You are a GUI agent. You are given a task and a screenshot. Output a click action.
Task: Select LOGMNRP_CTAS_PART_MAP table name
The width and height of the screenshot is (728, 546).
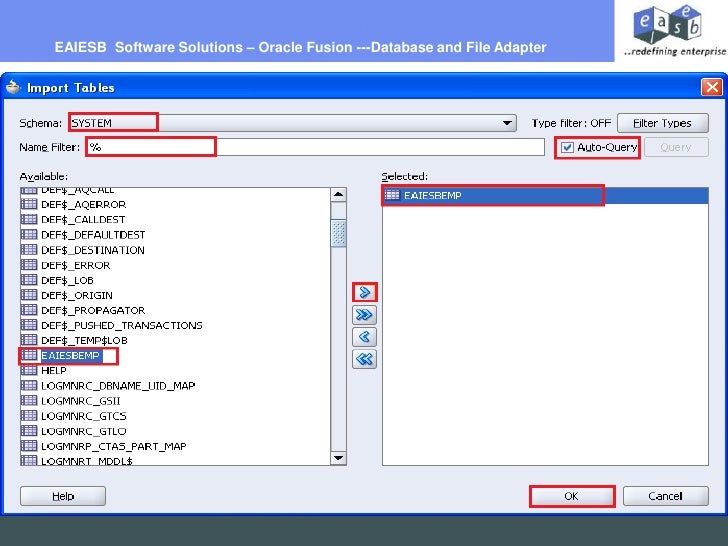(114, 446)
